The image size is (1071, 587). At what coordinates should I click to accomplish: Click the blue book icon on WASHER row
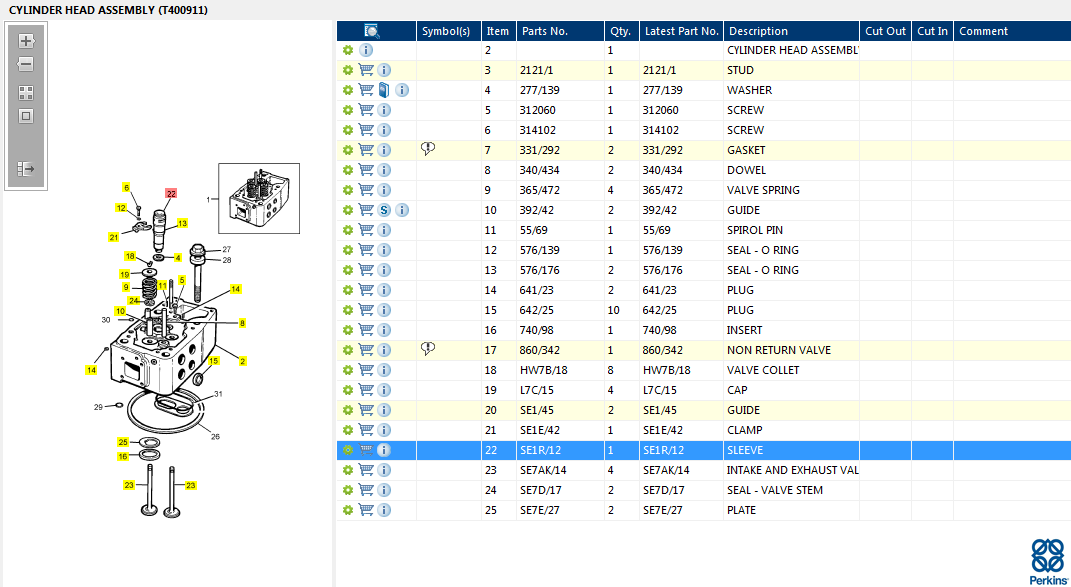coord(384,90)
